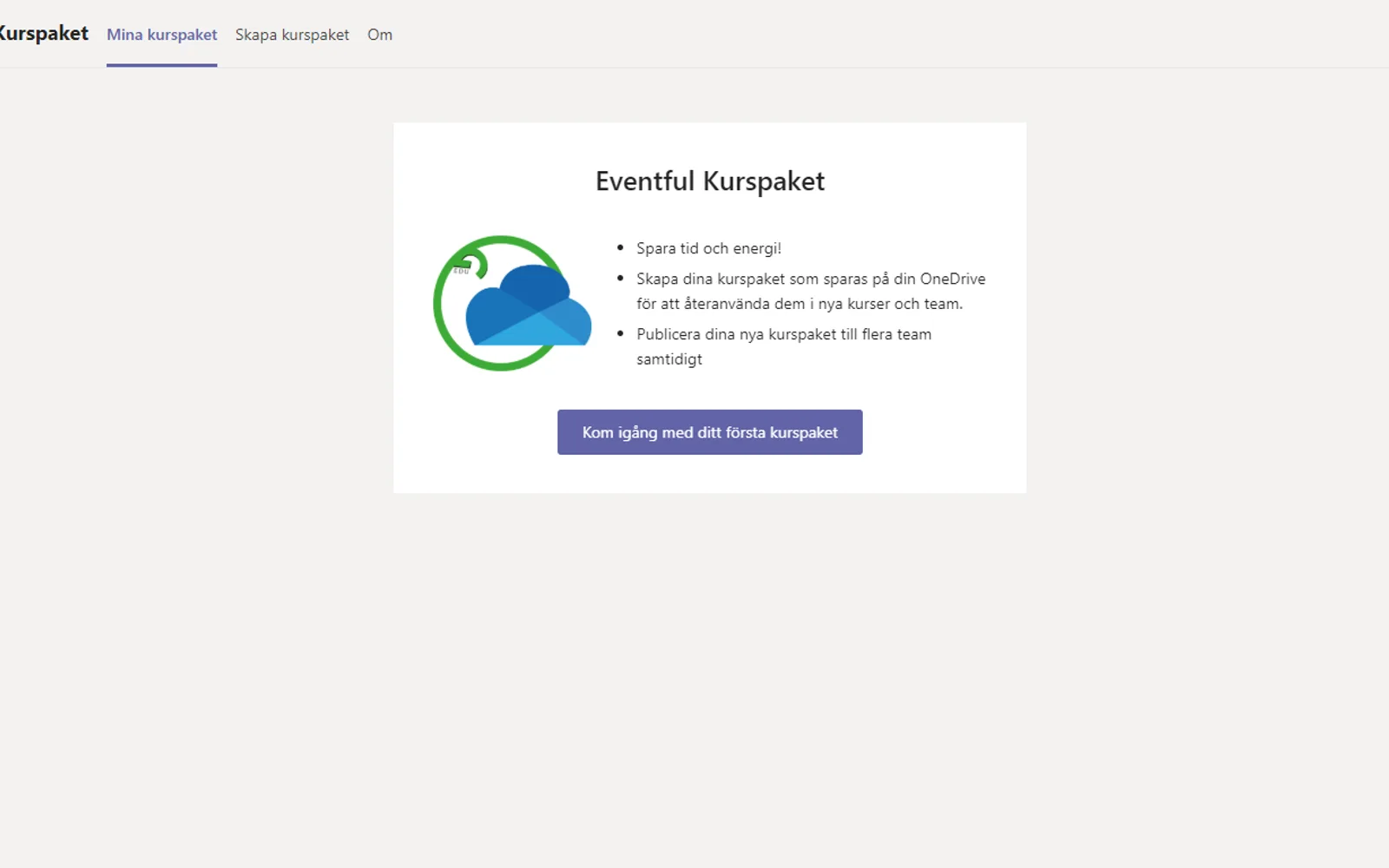
Task: Click the 'Spara tid och energi!' bullet
Action: click(x=708, y=248)
